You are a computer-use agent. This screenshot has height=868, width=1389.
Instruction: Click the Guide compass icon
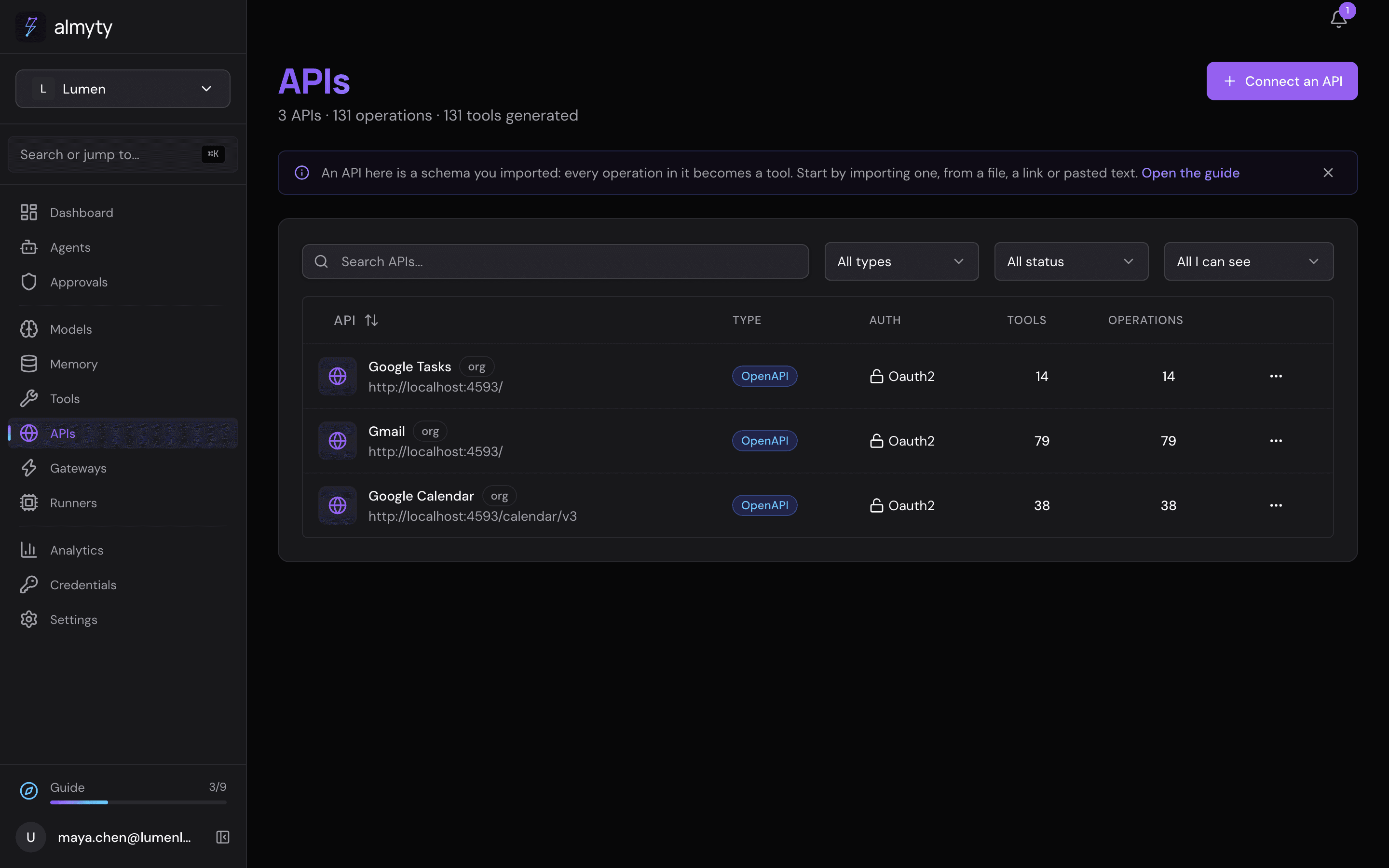coord(29,791)
